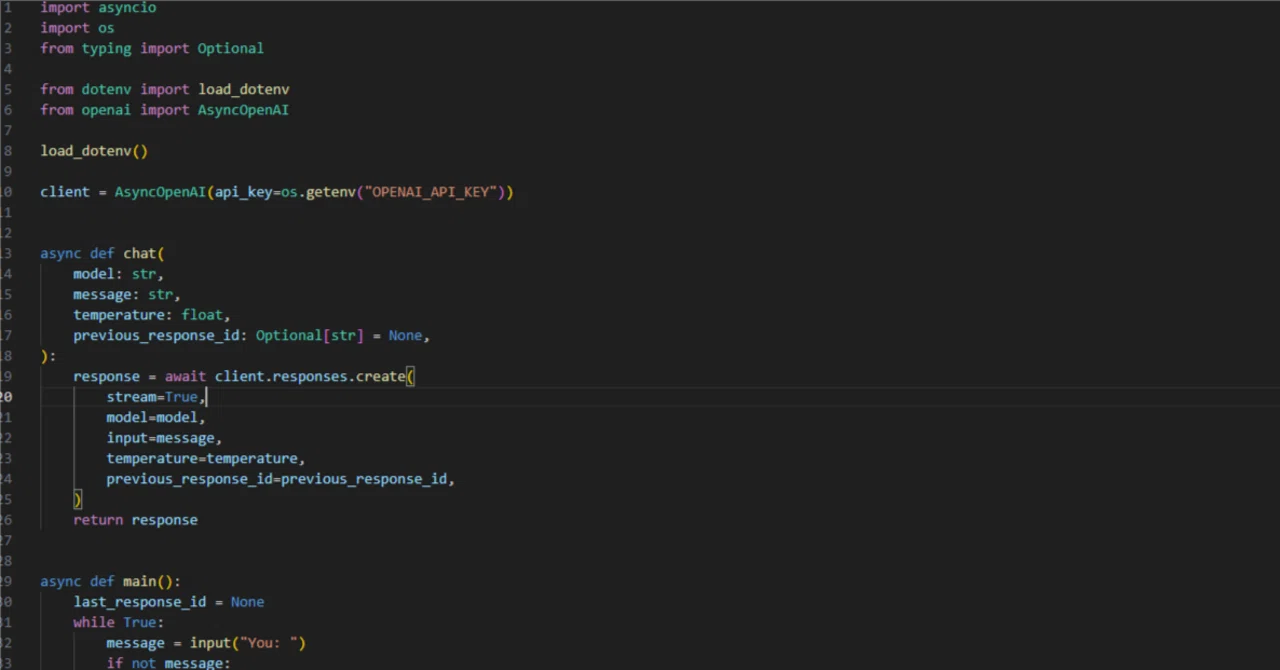Click the "OPENAI_API_KEY" string literal
Viewport: 1280px width, 670px height.
tap(431, 192)
